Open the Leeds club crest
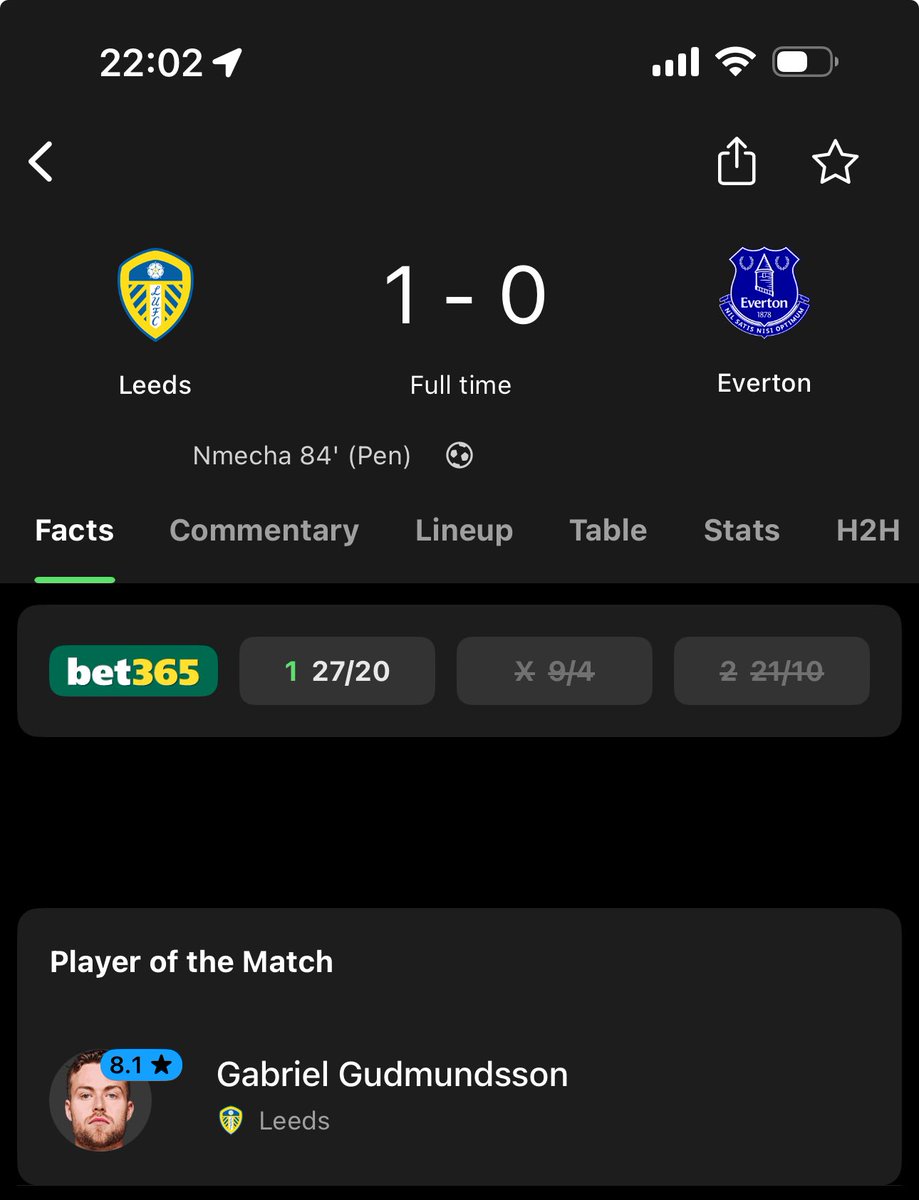This screenshot has height=1200, width=919. (x=155, y=295)
